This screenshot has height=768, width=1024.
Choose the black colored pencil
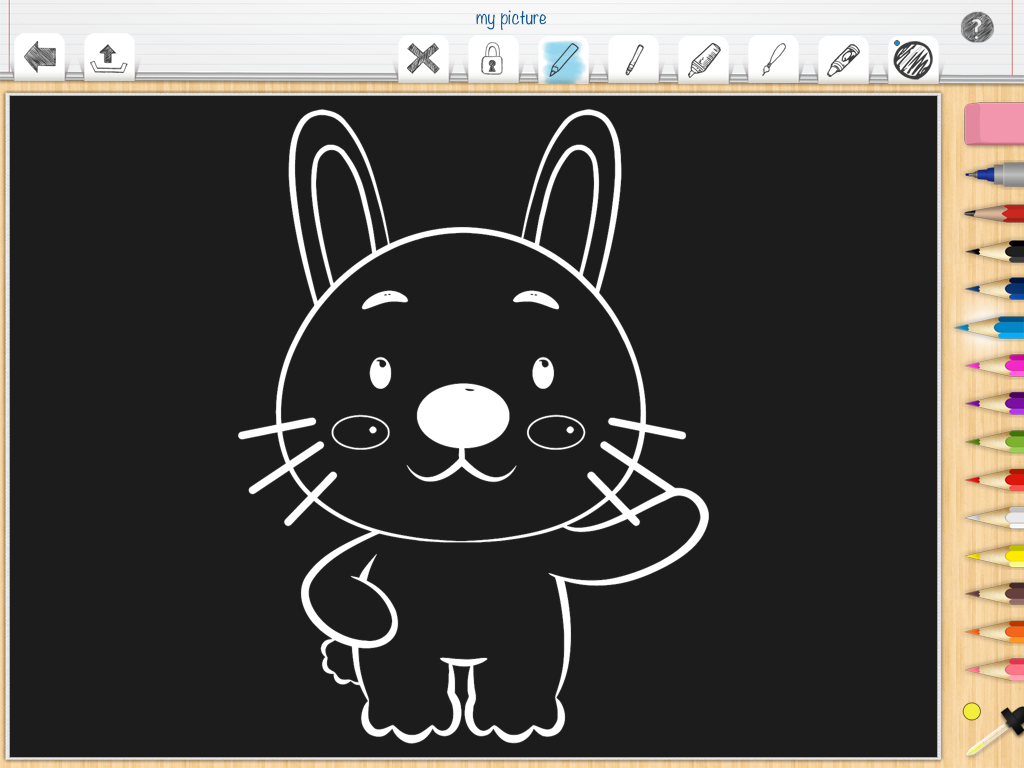point(997,250)
